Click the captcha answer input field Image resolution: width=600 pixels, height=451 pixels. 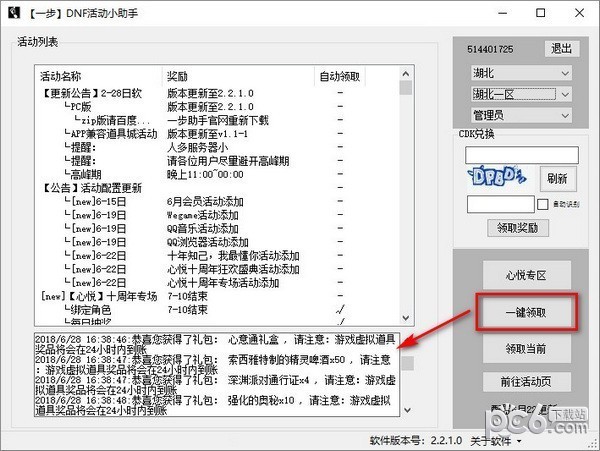tap(501, 204)
